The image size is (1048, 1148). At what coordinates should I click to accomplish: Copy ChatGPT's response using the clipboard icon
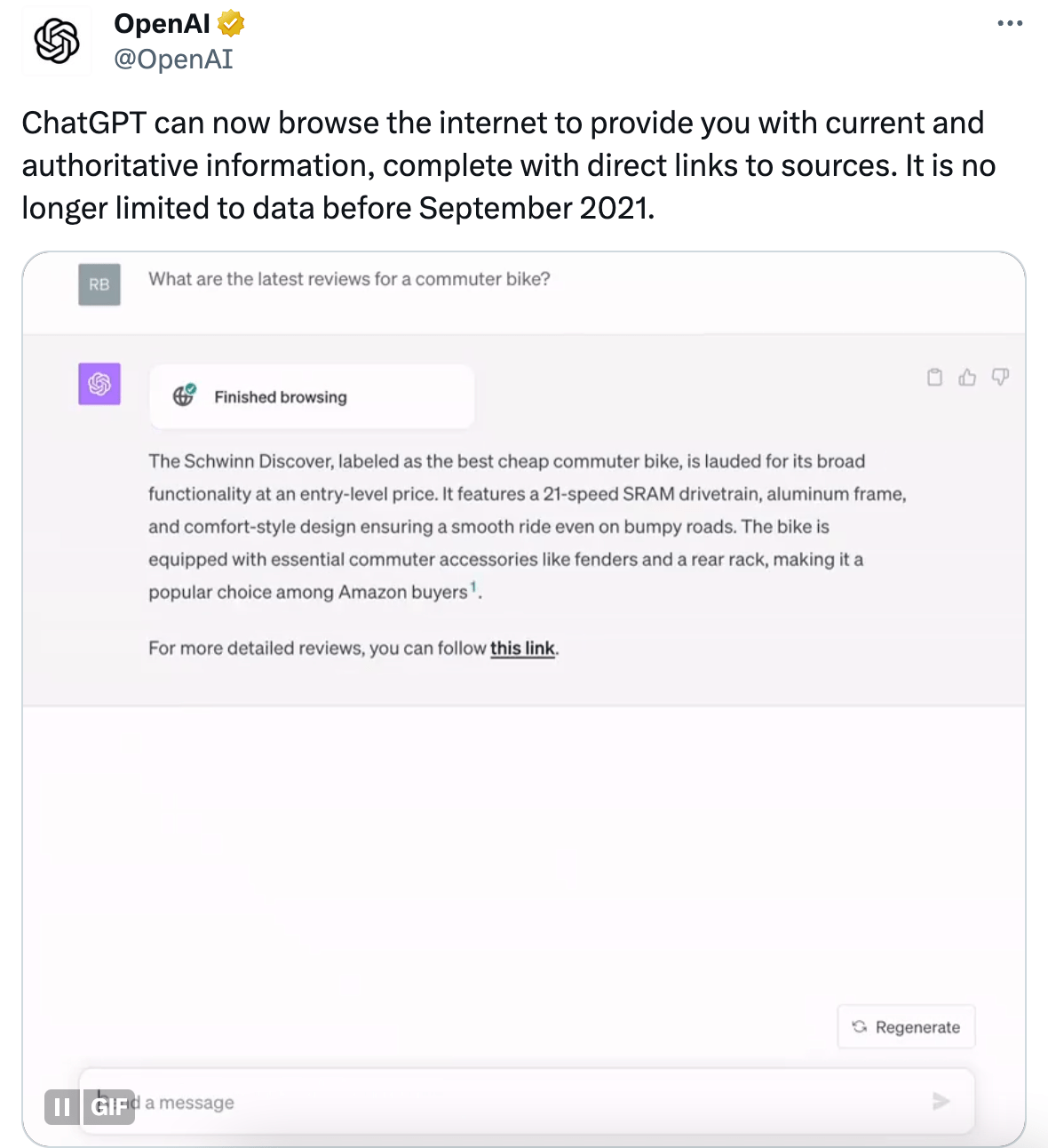(934, 377)
